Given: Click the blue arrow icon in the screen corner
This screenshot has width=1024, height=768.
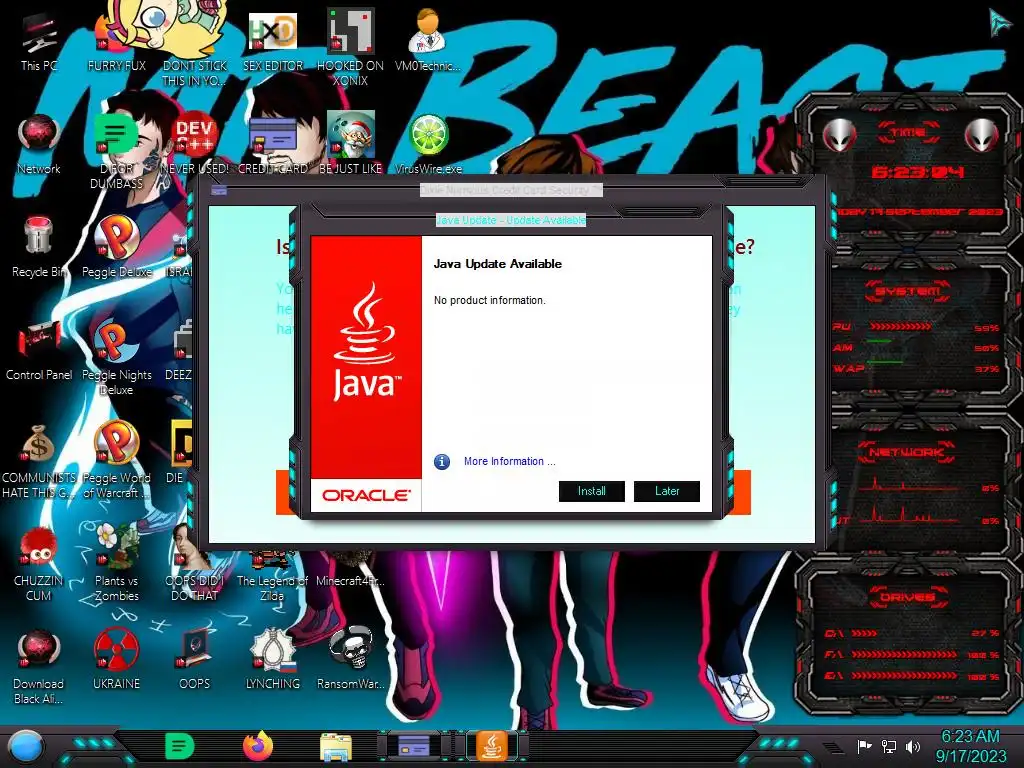Looking at the screenshot, I should pyautogui.click(x=999, y=22).
